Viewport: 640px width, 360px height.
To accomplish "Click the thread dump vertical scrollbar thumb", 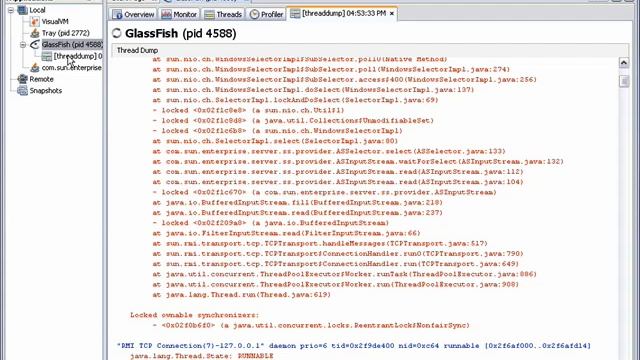I will pos(624,81).
